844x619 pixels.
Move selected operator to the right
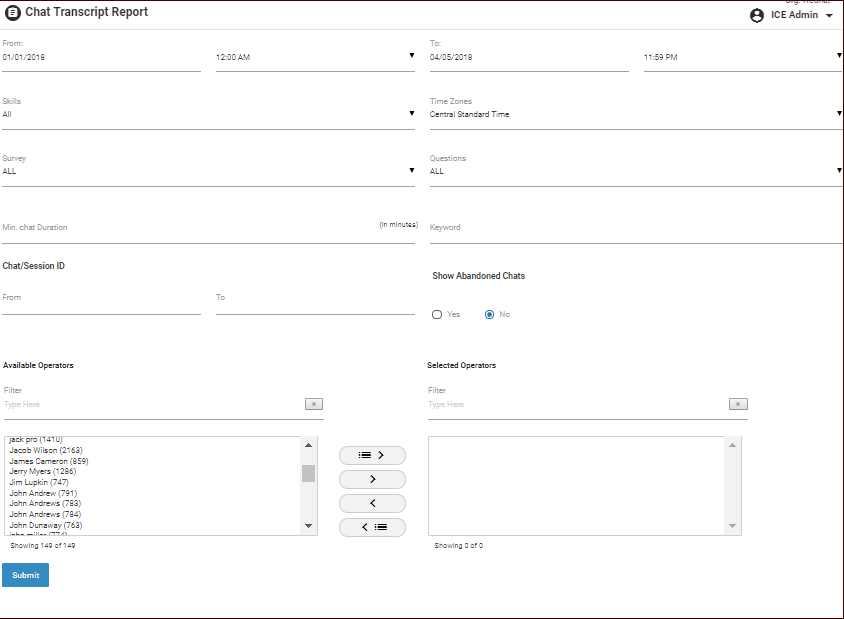point(372,479)
